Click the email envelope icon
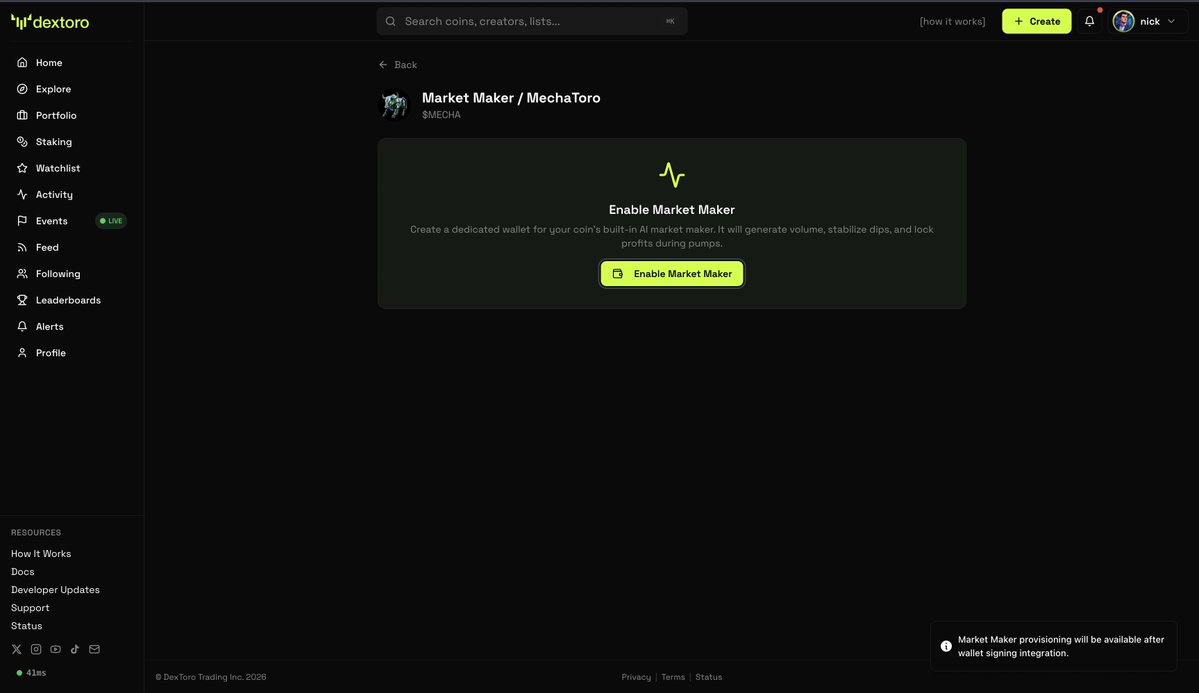Viewport: 1199px width, 693px height. 94,649
